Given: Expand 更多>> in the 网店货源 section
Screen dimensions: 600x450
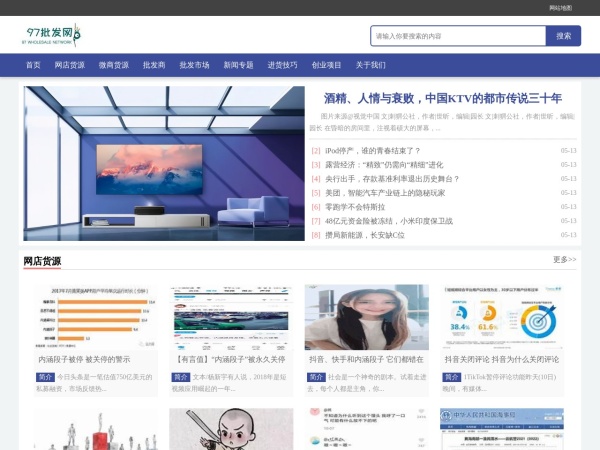Looking at the screenshot, I should (564, 260).
